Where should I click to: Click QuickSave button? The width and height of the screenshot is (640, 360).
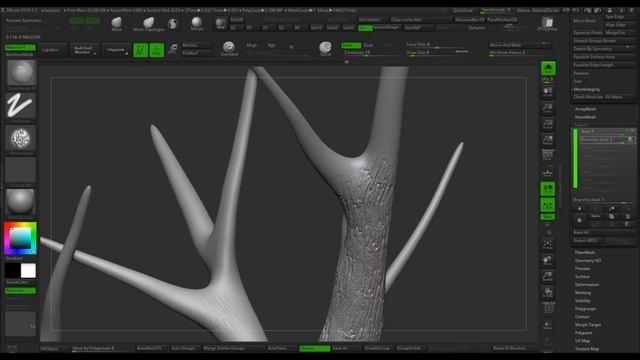pos(464,11)
